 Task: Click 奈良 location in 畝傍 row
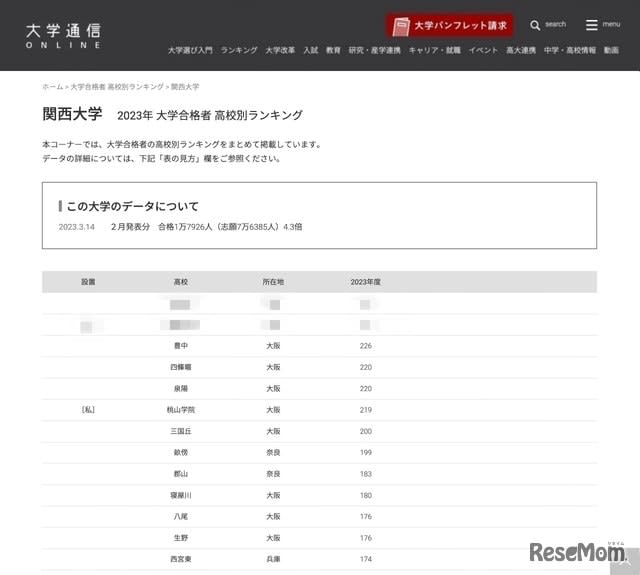coord(273,453)
